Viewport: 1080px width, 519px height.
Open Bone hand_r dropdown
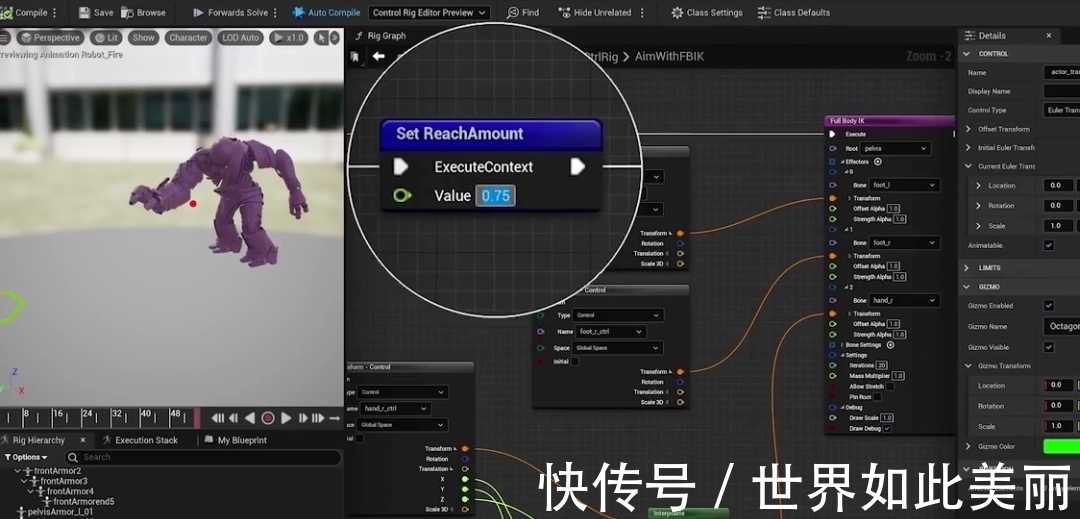[904, 300]
